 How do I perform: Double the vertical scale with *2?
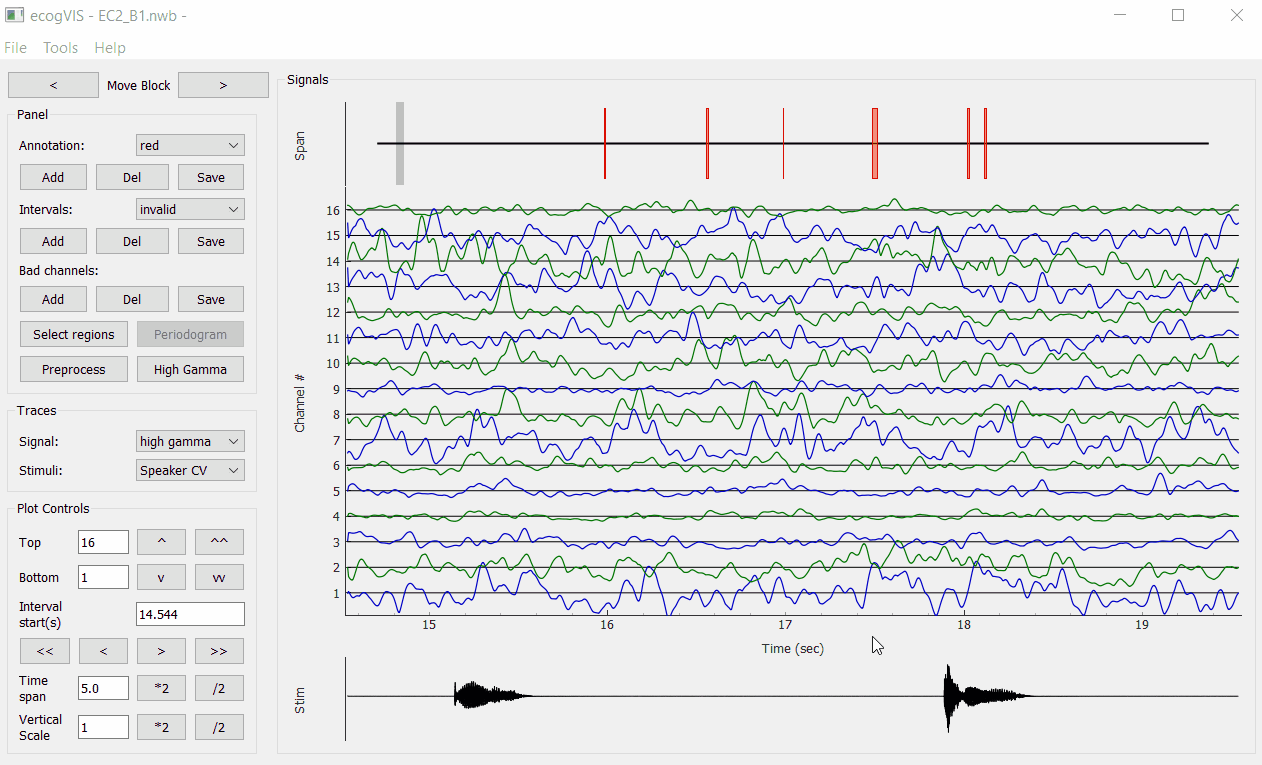[161, 727]
